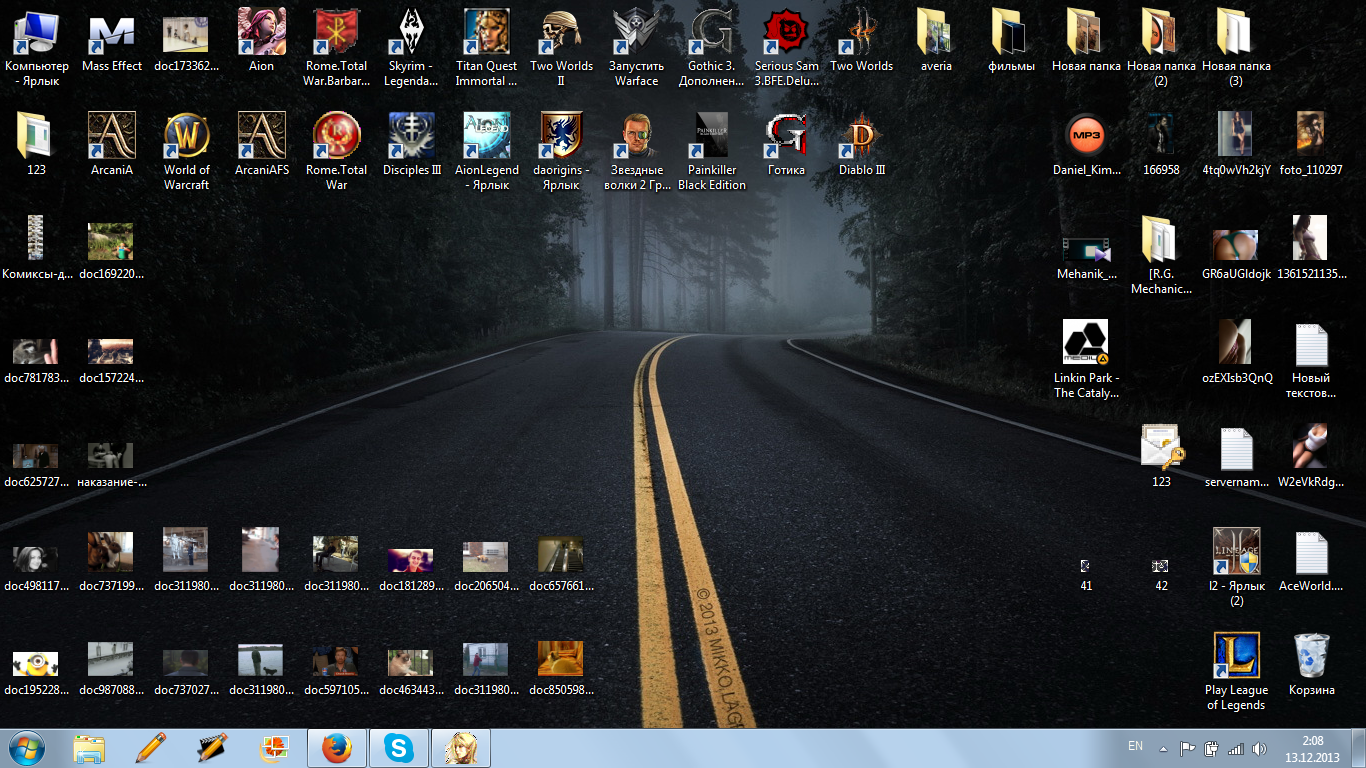This screenshot has height=768, width=1366.
Task: Open the volume speaker control
Action: pyautogui.click(x=1258, y=748)
